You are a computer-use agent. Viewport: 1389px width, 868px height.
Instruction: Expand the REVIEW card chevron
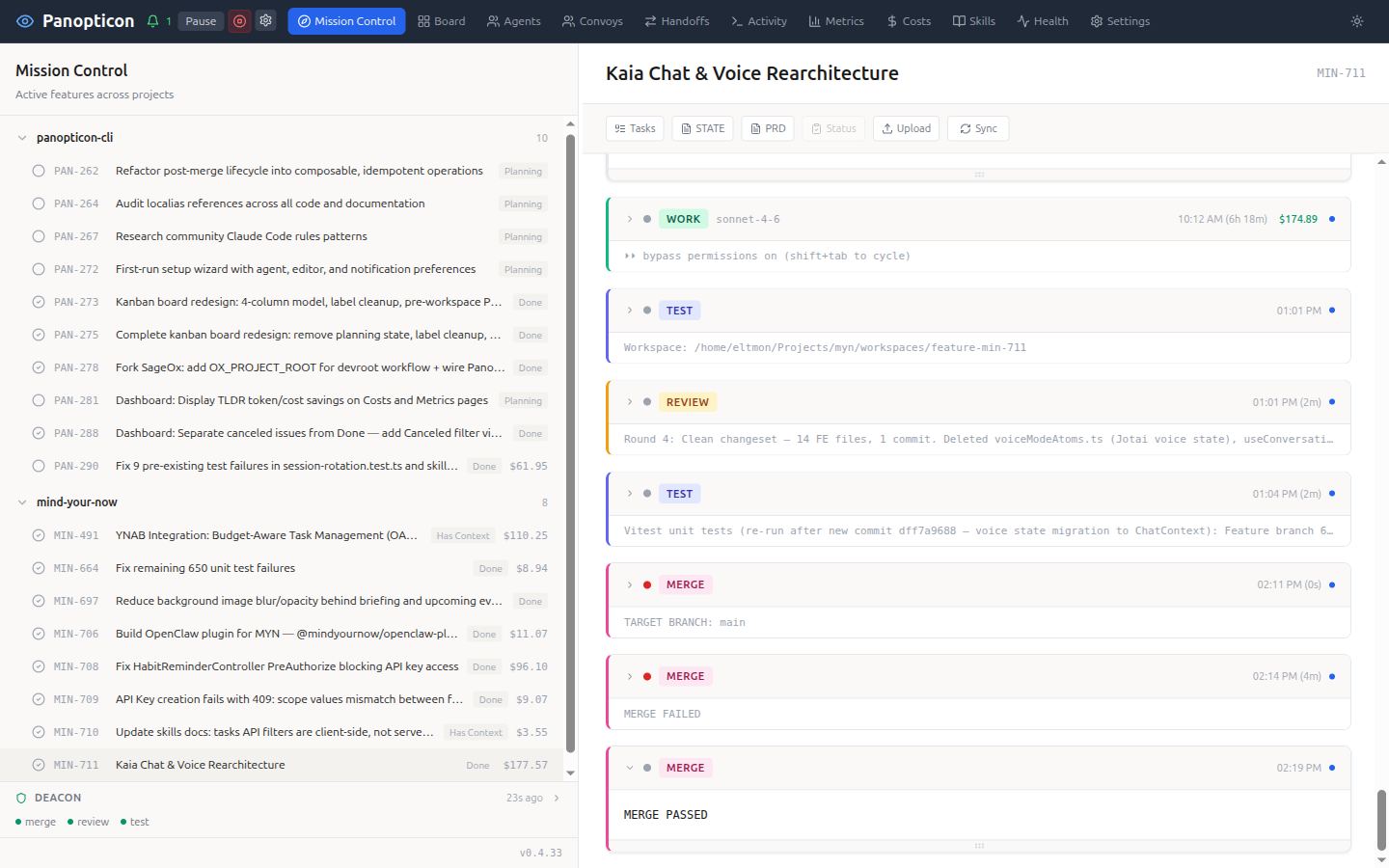pos(630,402)
